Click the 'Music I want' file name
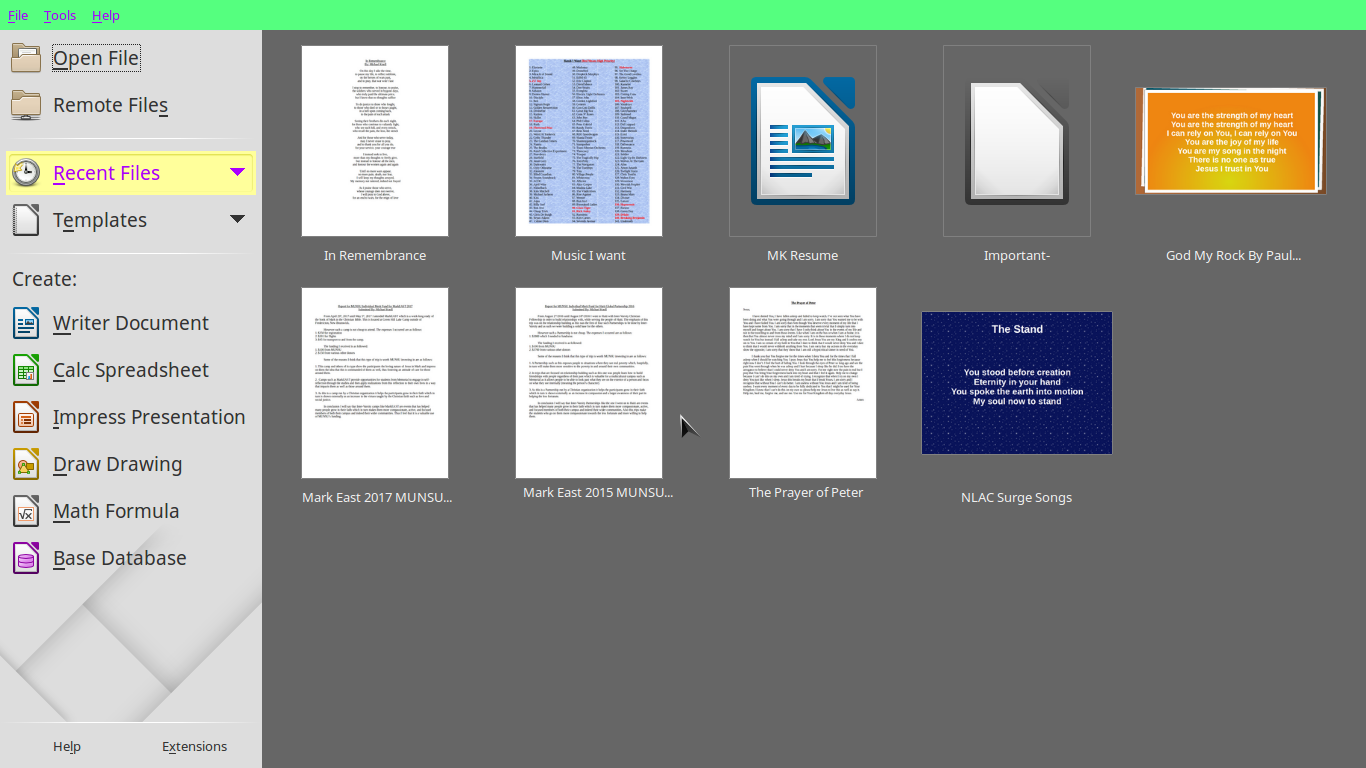 588,256
